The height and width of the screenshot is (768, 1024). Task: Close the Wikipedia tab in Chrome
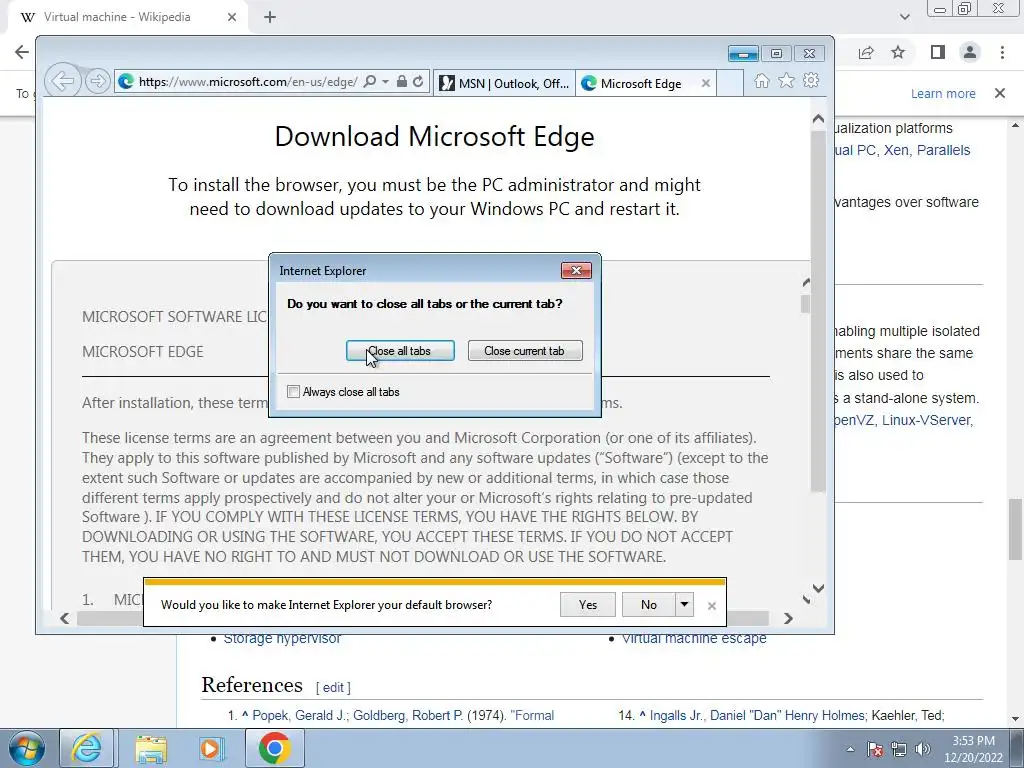coord(232,17)
